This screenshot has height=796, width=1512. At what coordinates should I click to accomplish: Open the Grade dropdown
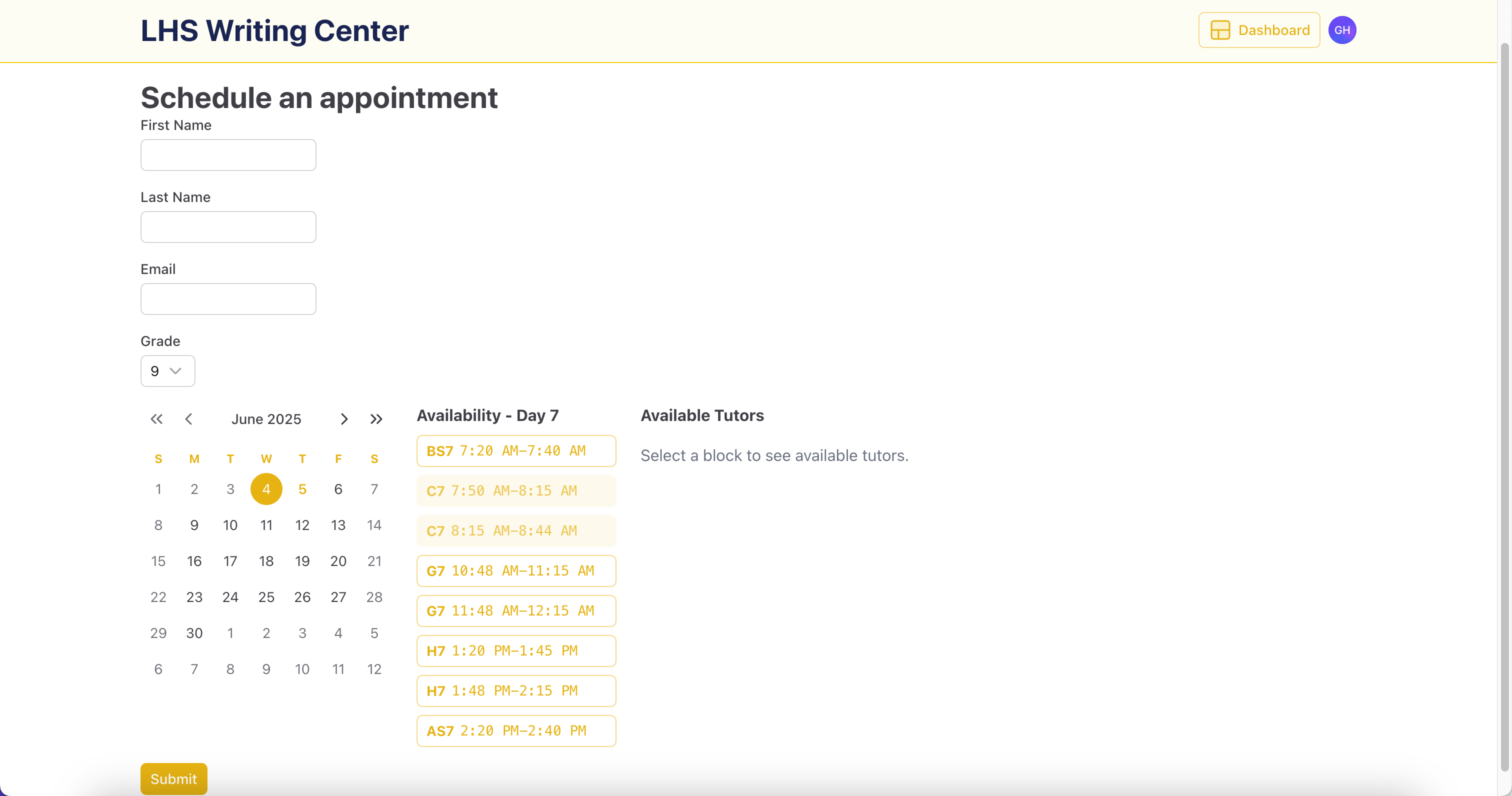(x=167, y=371)
